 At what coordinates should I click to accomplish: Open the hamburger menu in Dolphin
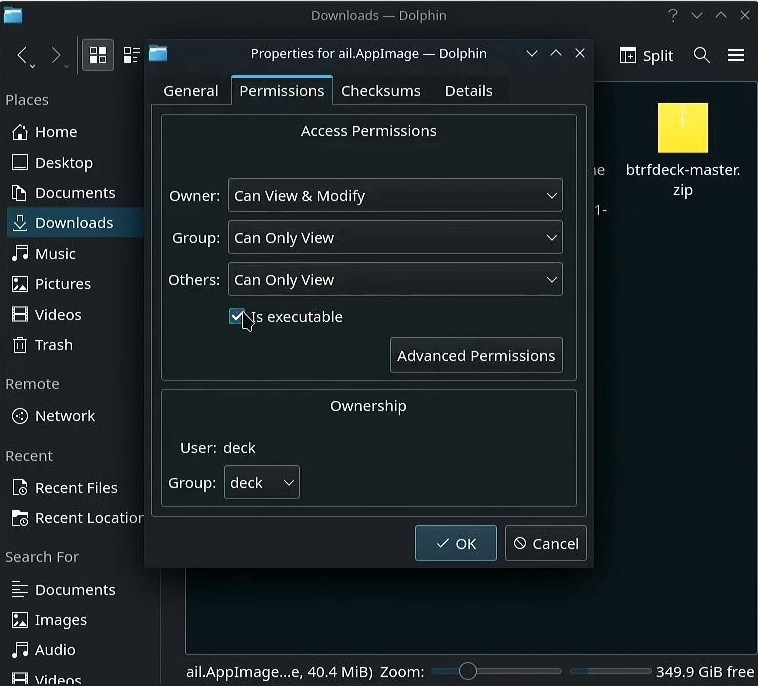736,55
